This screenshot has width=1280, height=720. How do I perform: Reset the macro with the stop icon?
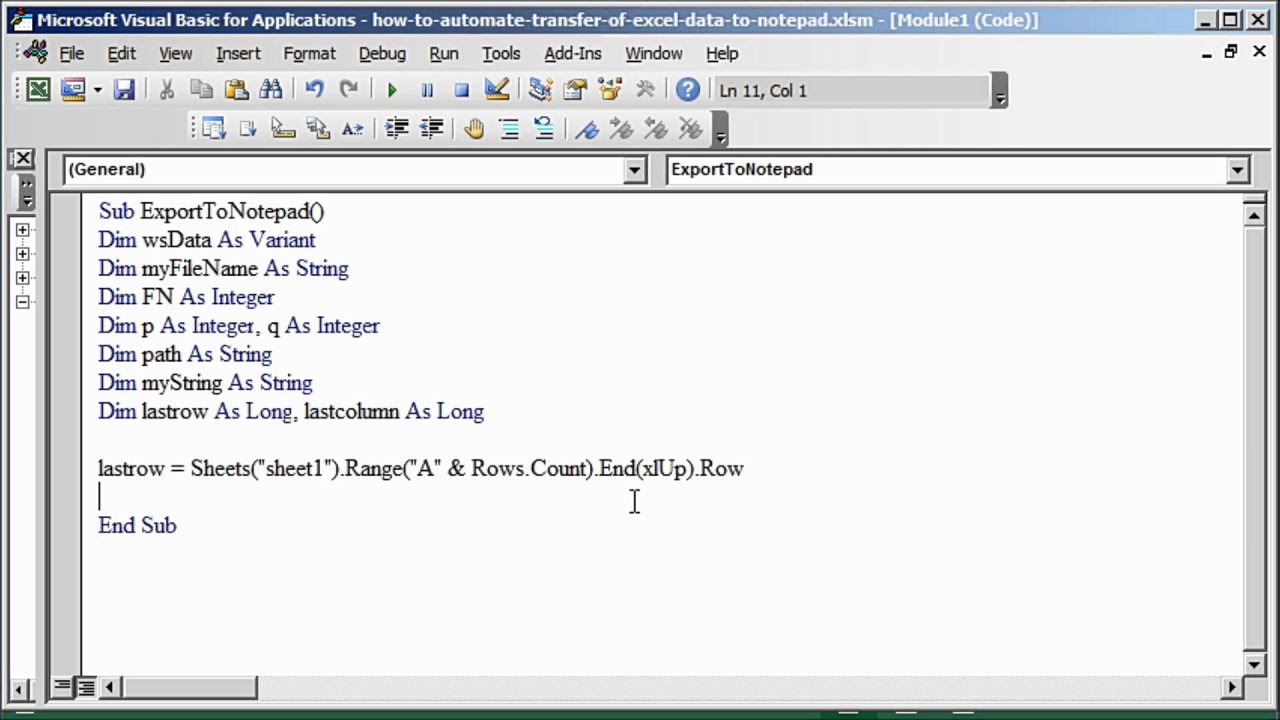click(x=461, y=90)
